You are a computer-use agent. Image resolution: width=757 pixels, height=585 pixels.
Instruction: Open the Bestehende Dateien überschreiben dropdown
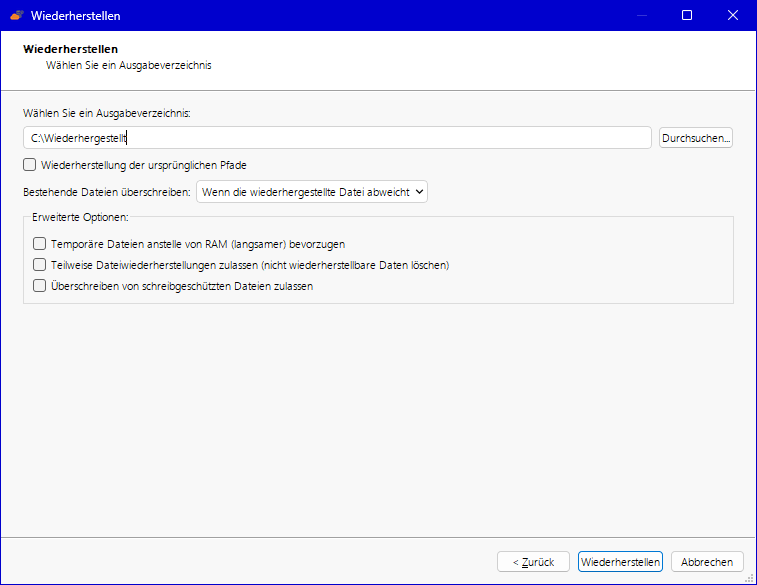pyautogui.click(x=312, y=192)
